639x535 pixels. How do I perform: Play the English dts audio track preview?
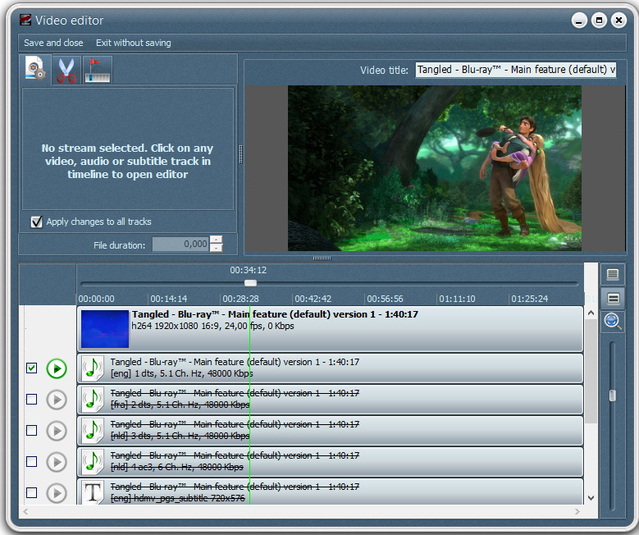(57, 368)
